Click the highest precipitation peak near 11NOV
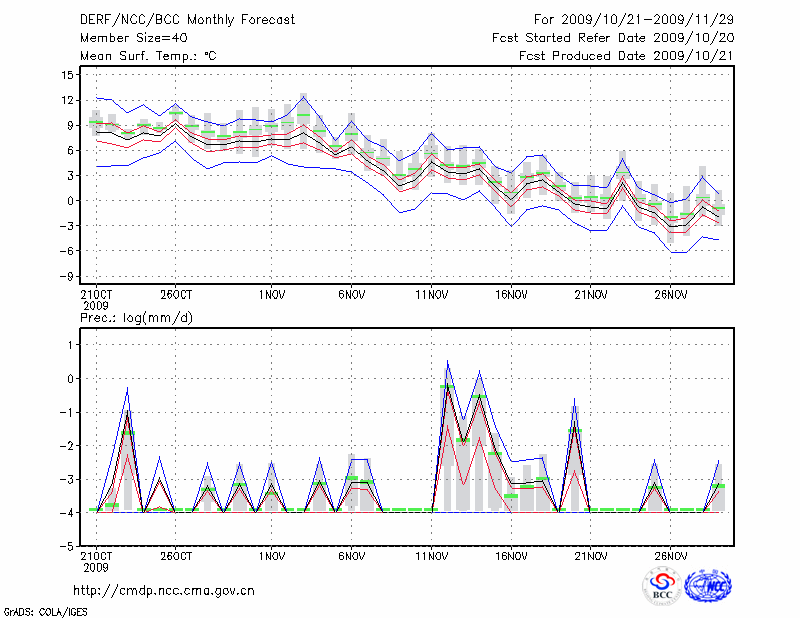 coord(447,362)
